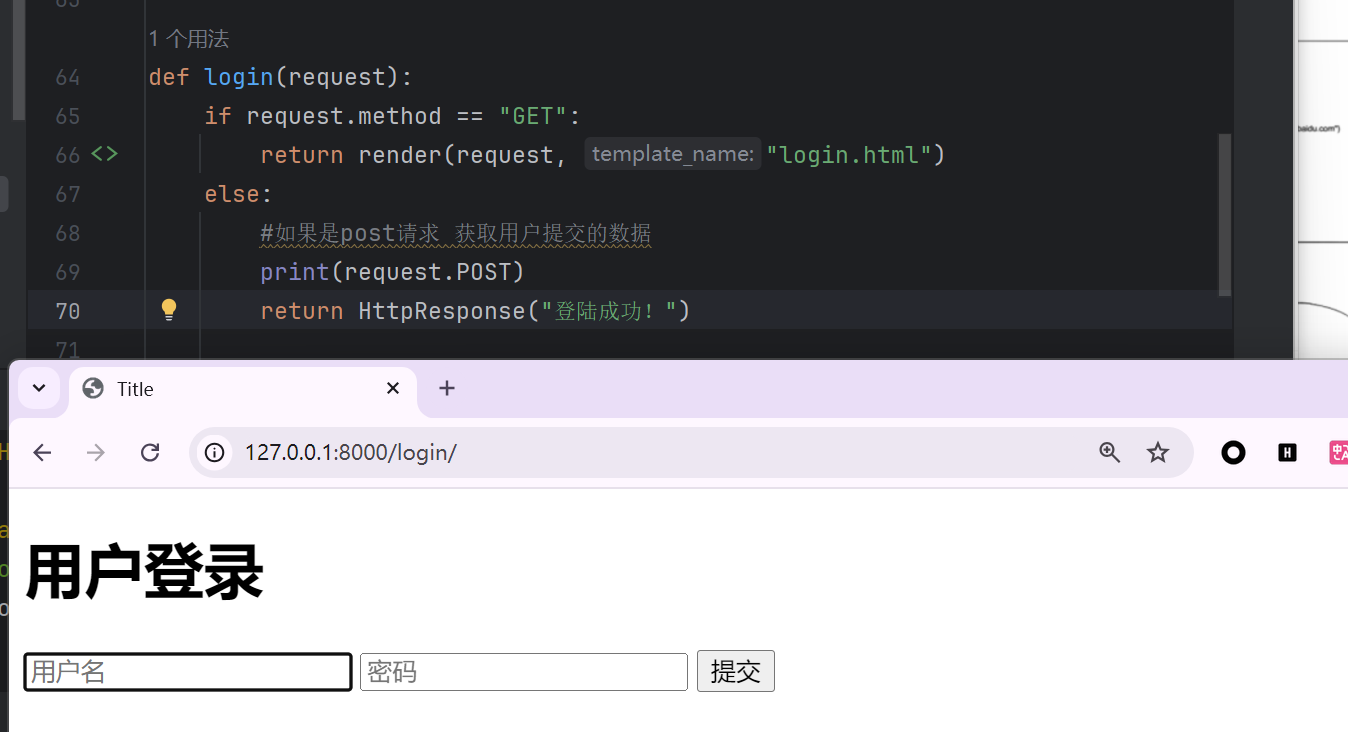Click the zoom magnifier icon in address bar

click(1109, 453)
